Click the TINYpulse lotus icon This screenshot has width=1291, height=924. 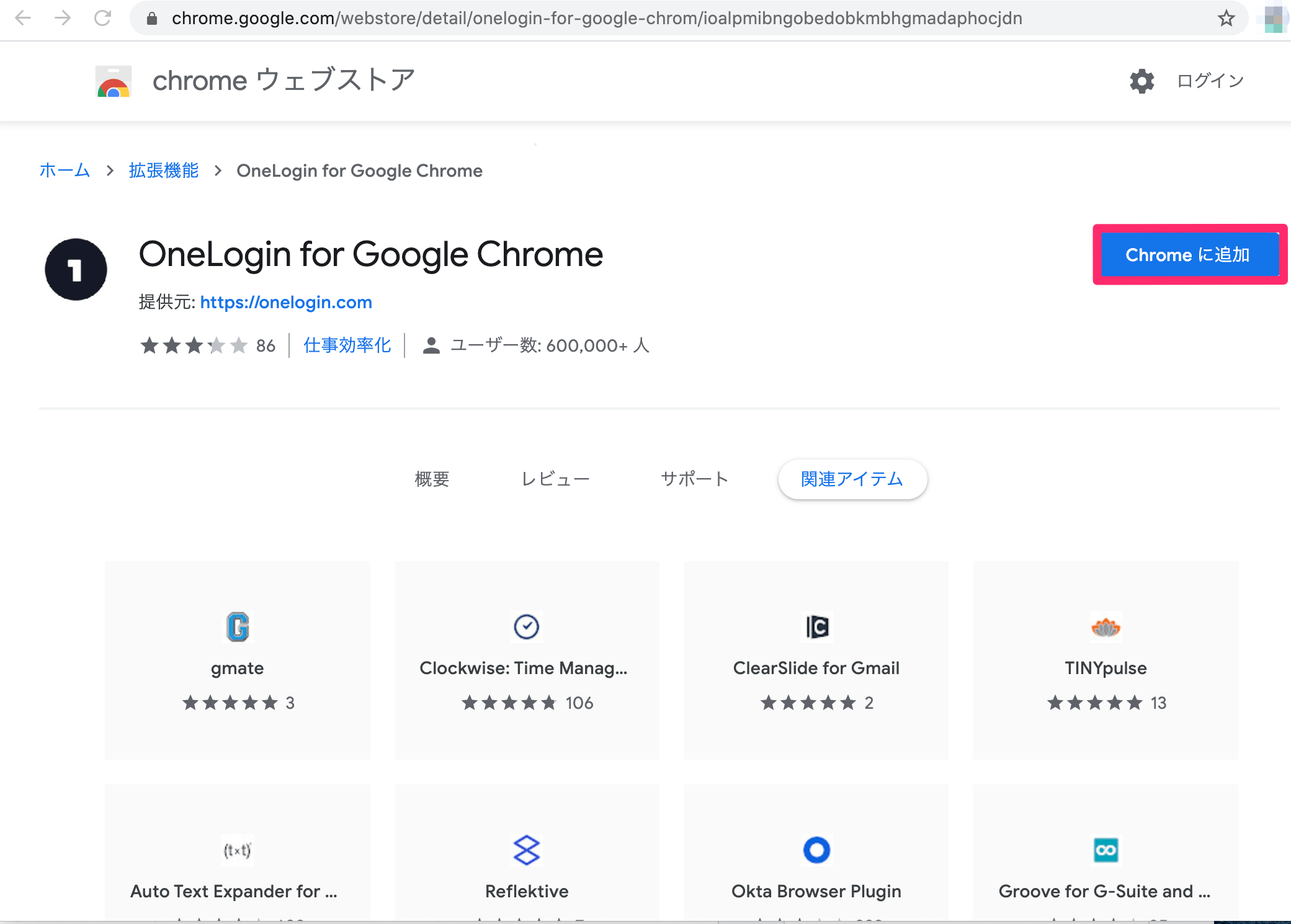tap(1106, 628)
